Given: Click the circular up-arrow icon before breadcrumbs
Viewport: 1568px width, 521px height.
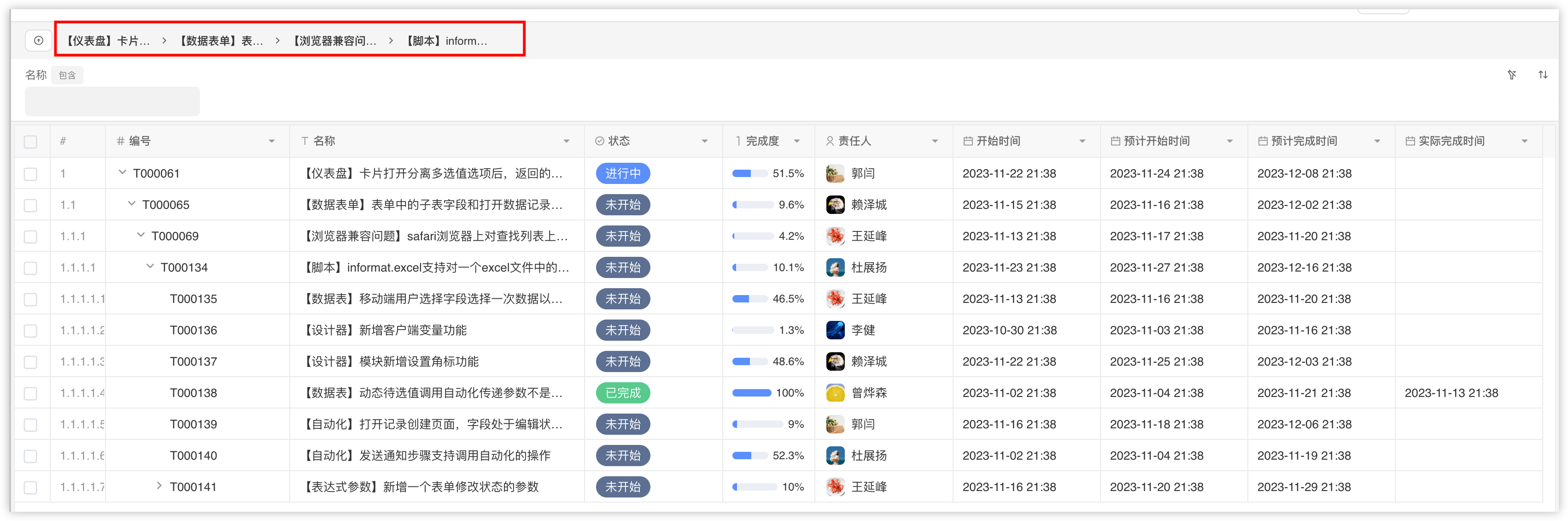Looking at the screenshot, I should [x=38, y=41].
